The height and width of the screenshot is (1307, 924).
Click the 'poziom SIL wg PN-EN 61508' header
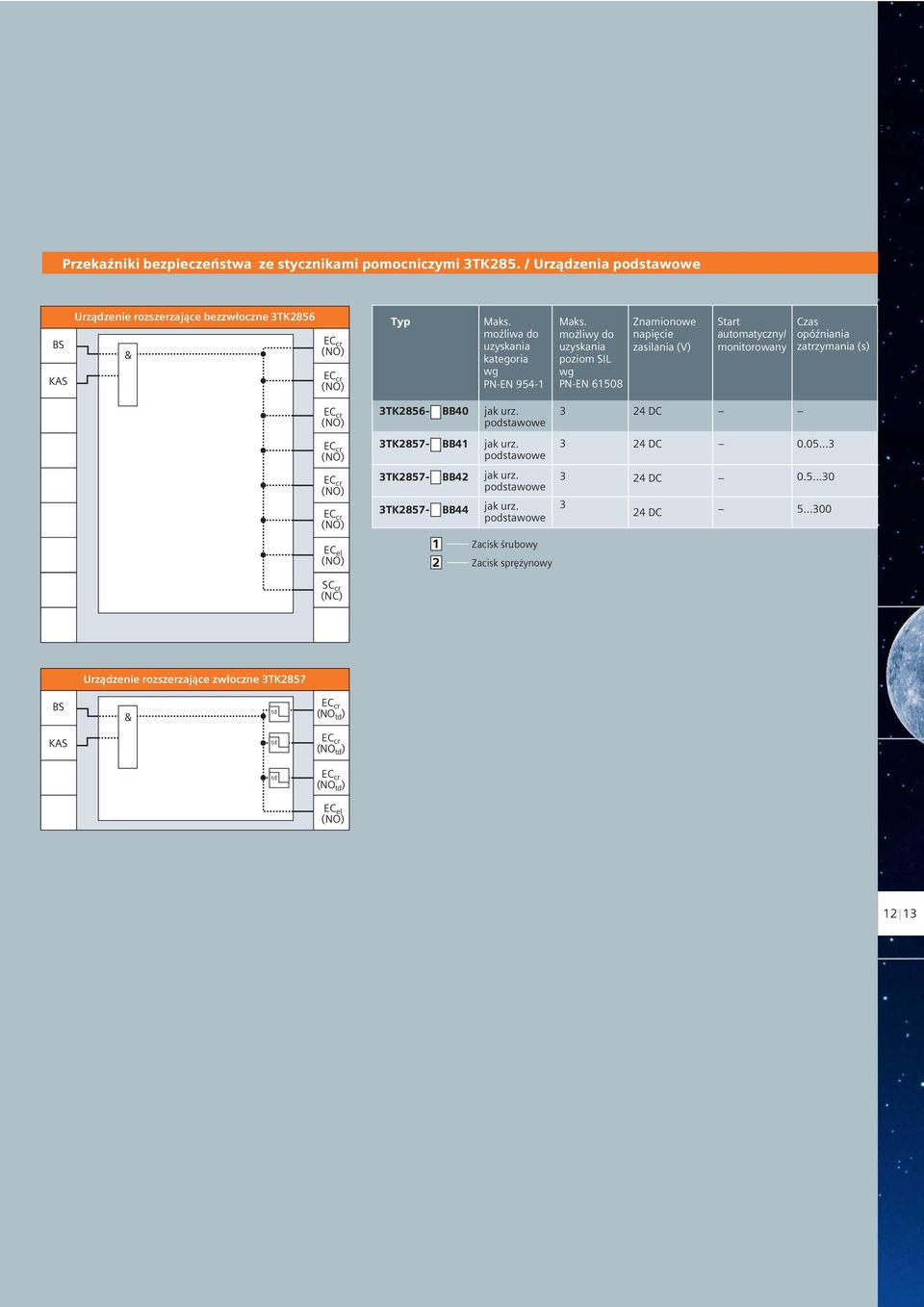click(590, 352)
